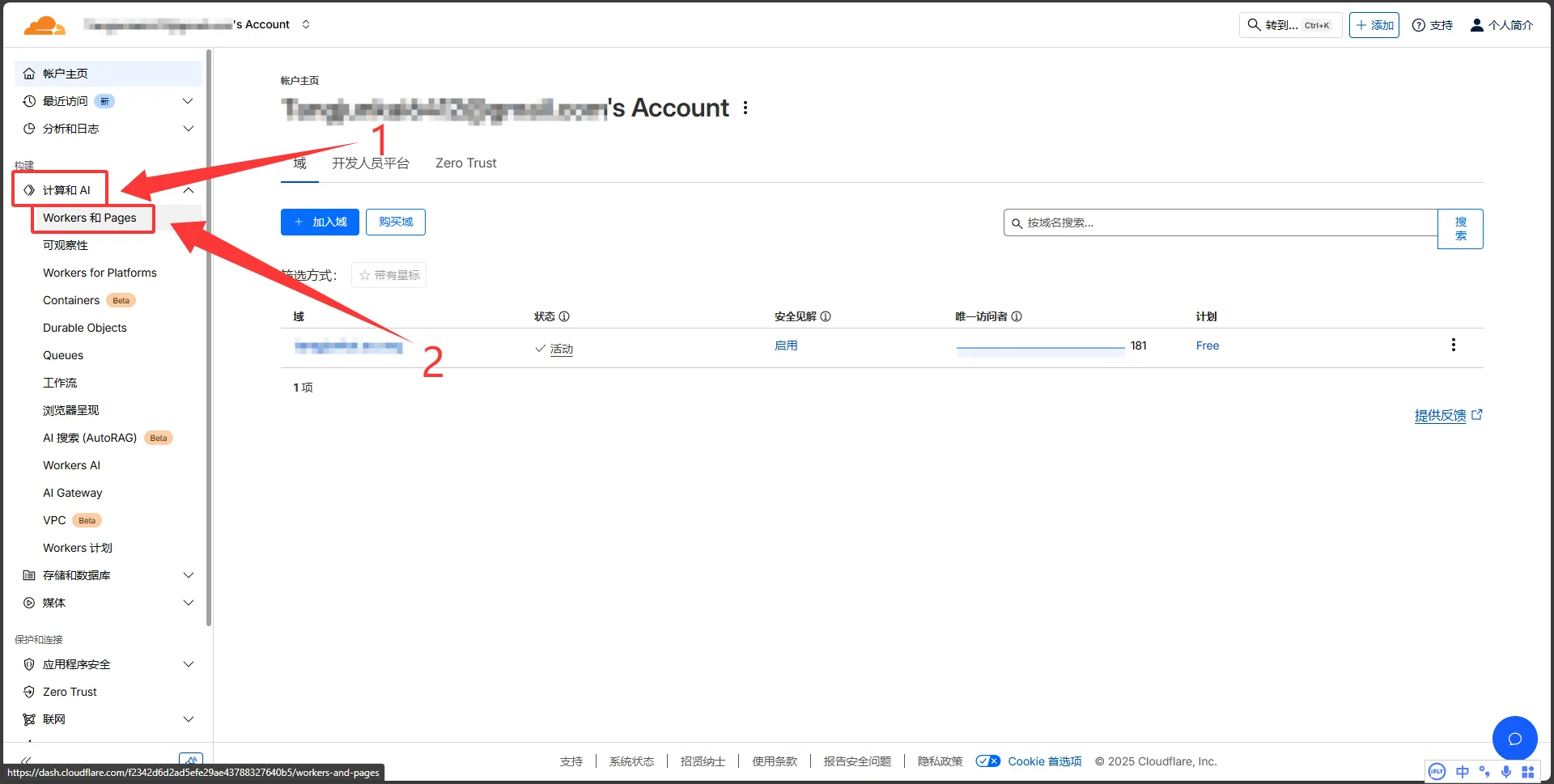Viewport: 1554px width, 784px height.
Task: Click the info icon next to 状态
Action: click(564, 316)
